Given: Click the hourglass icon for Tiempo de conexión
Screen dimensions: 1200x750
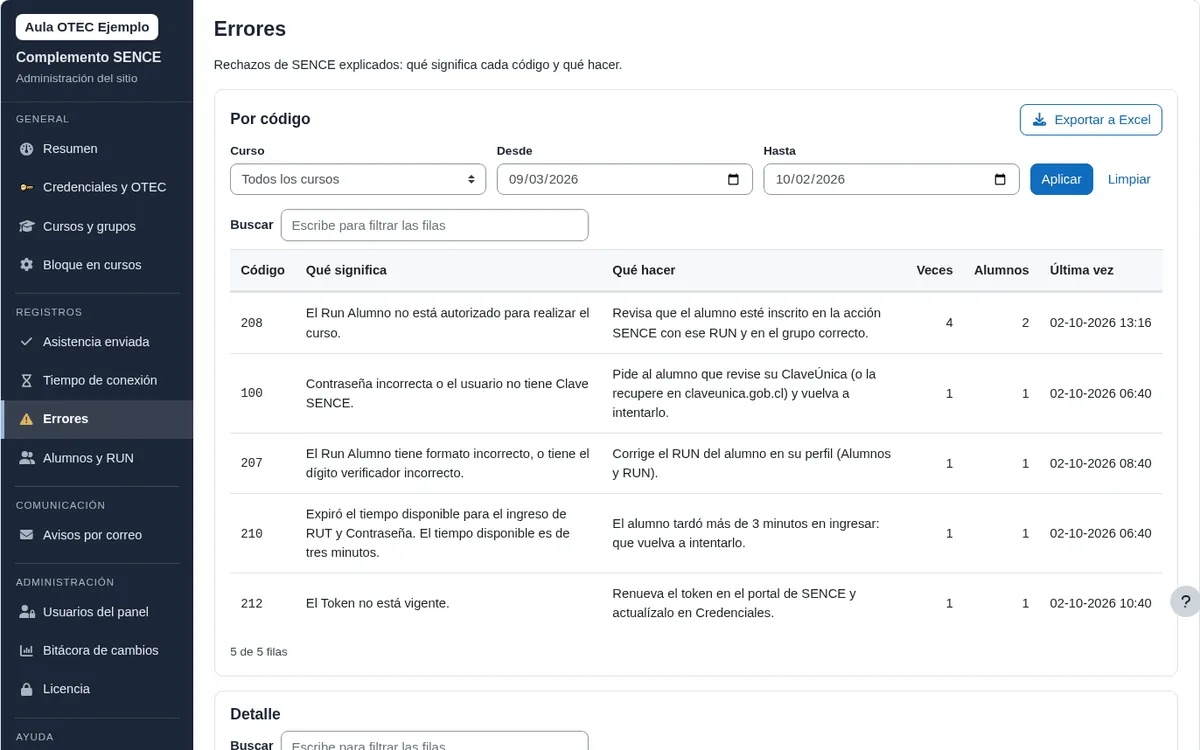Looking at the screenshot, I should click(27, 381).
